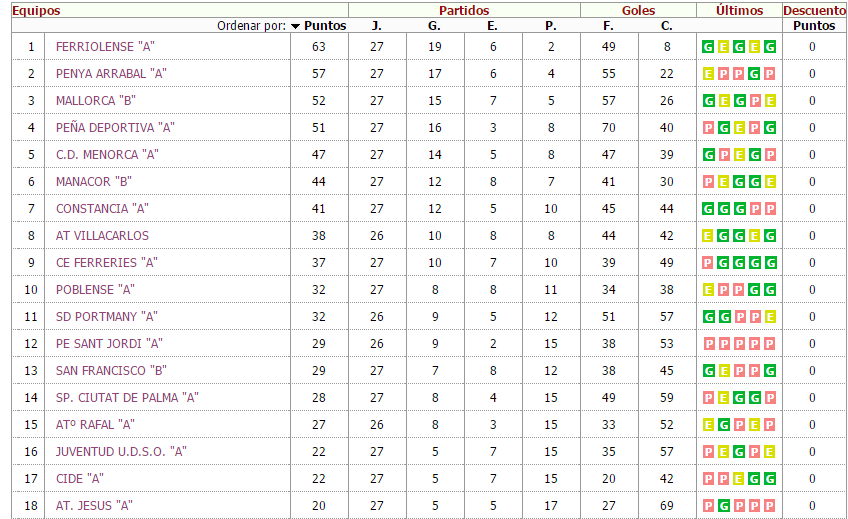
Task: Sort table by the Puntos column header
Action: click(x=325, y=26)
